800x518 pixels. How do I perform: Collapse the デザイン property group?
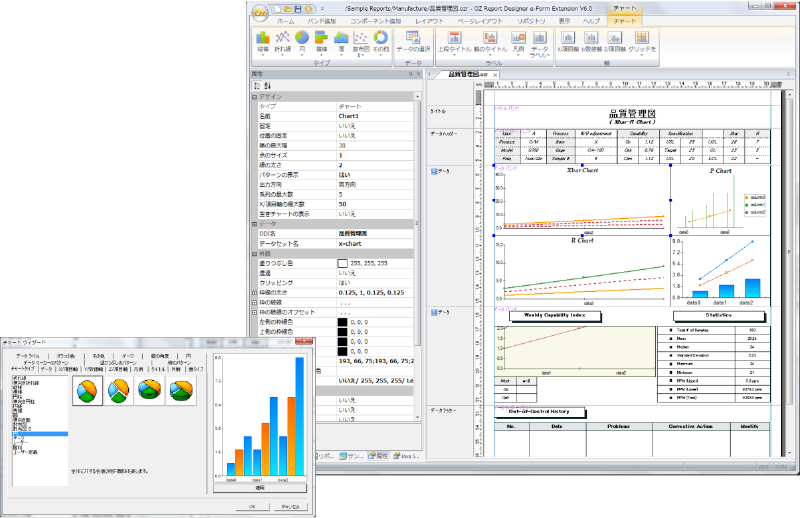255,96
